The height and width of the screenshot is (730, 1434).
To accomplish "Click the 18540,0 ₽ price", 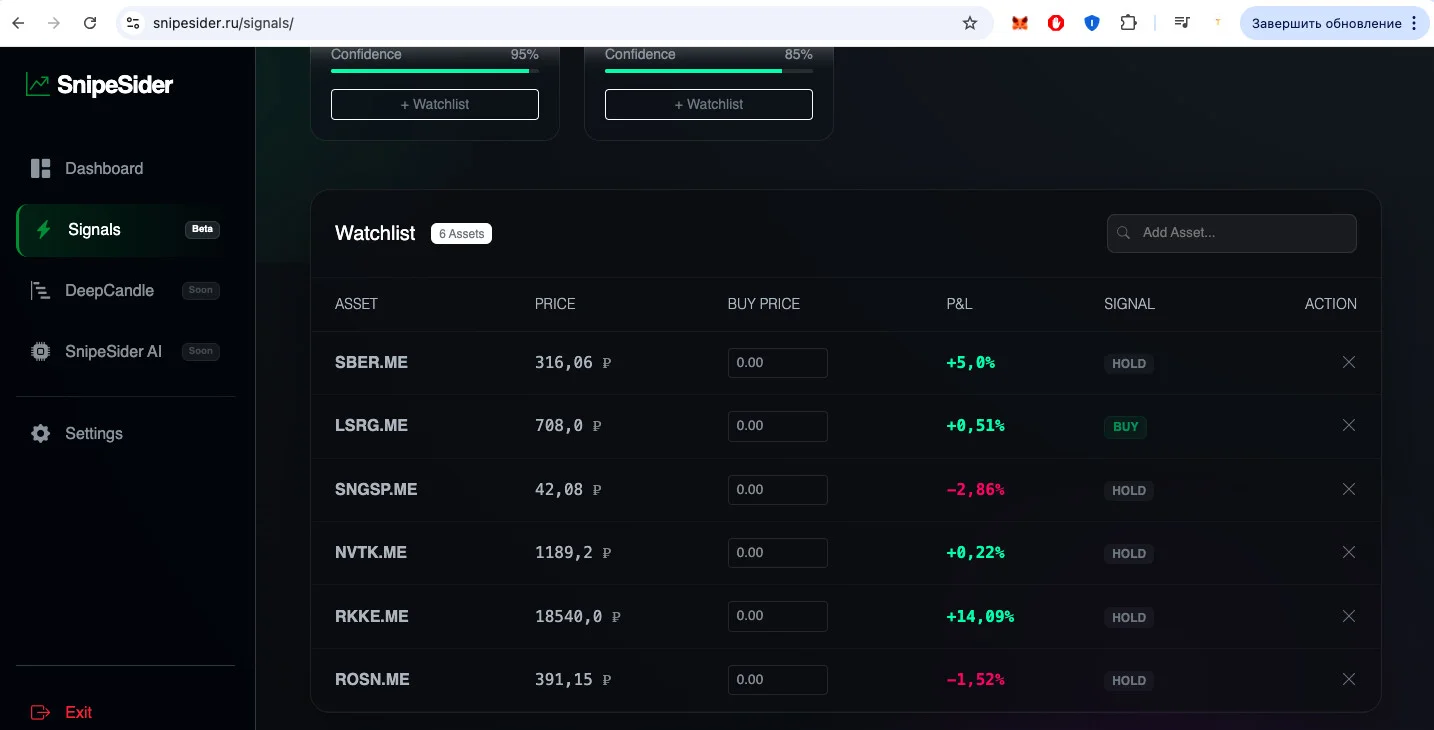I will click(578, 617).
